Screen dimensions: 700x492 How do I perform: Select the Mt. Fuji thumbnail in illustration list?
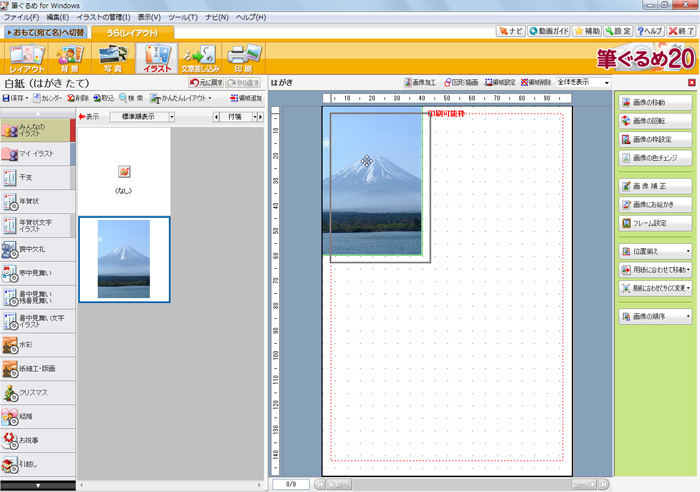click(x=123, y=259)
